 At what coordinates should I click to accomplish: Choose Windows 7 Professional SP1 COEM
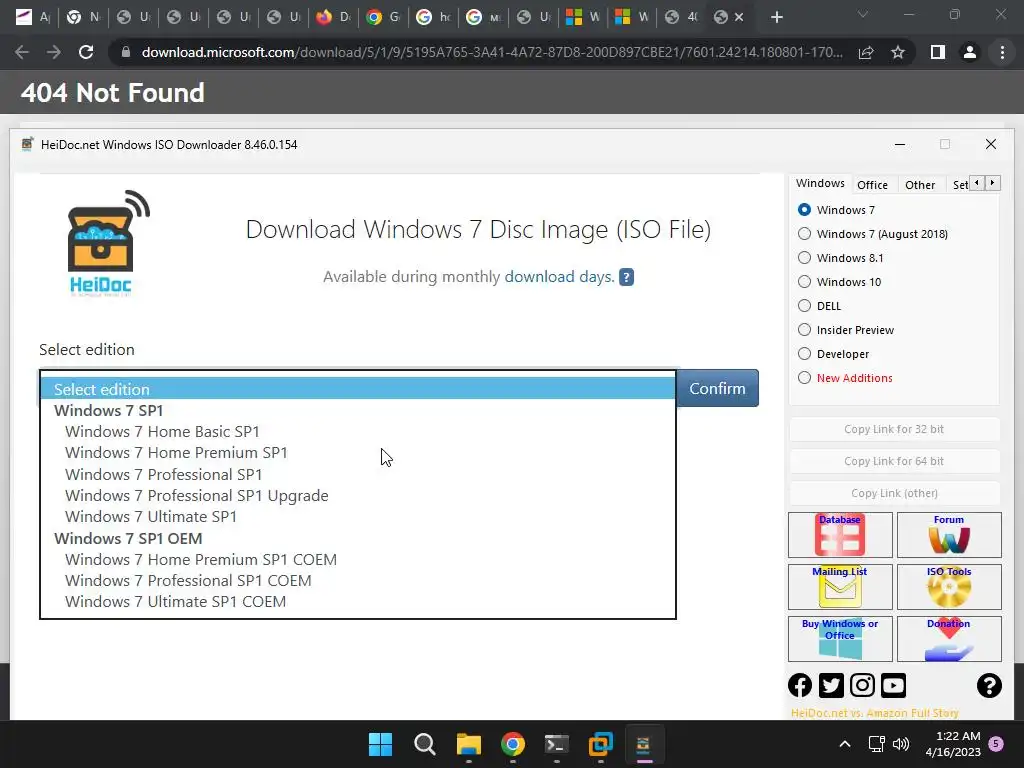358,581
